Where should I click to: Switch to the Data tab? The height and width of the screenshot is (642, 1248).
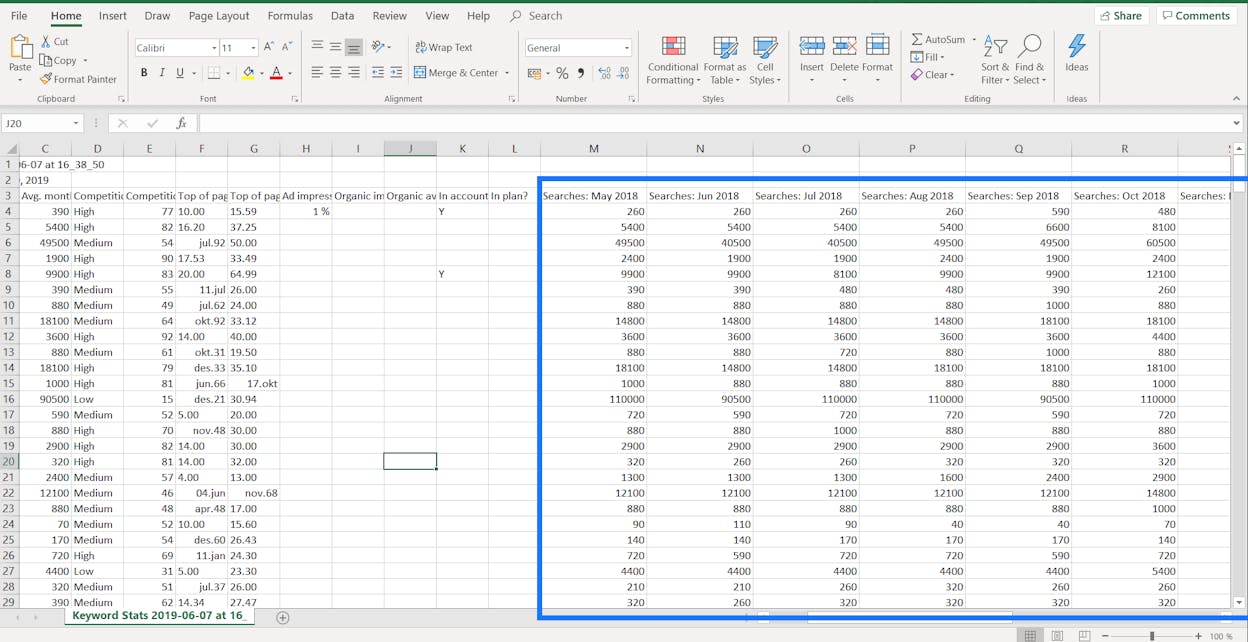pos(342,16)
